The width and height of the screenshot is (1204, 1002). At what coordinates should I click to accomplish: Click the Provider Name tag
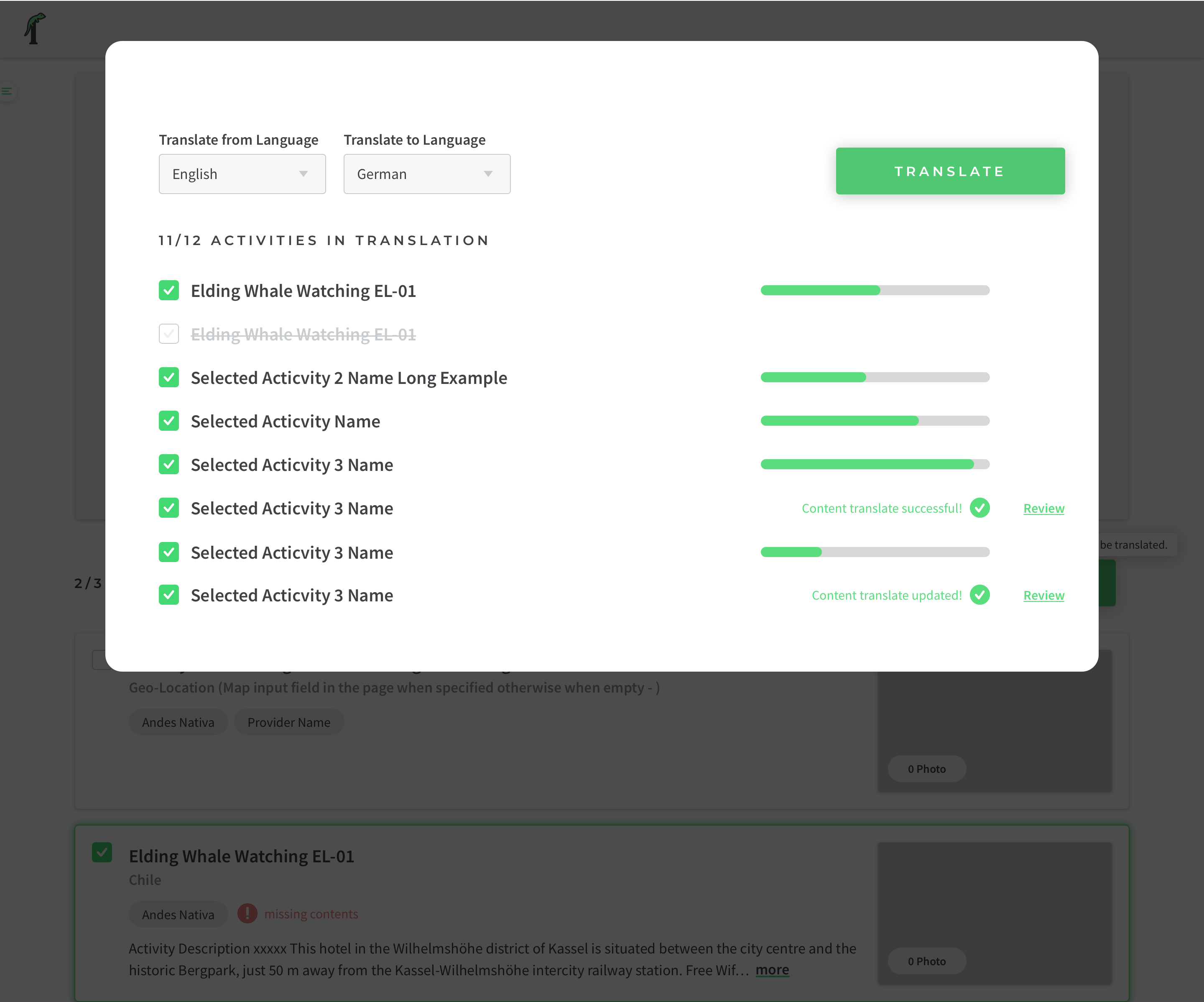point(288,722)
